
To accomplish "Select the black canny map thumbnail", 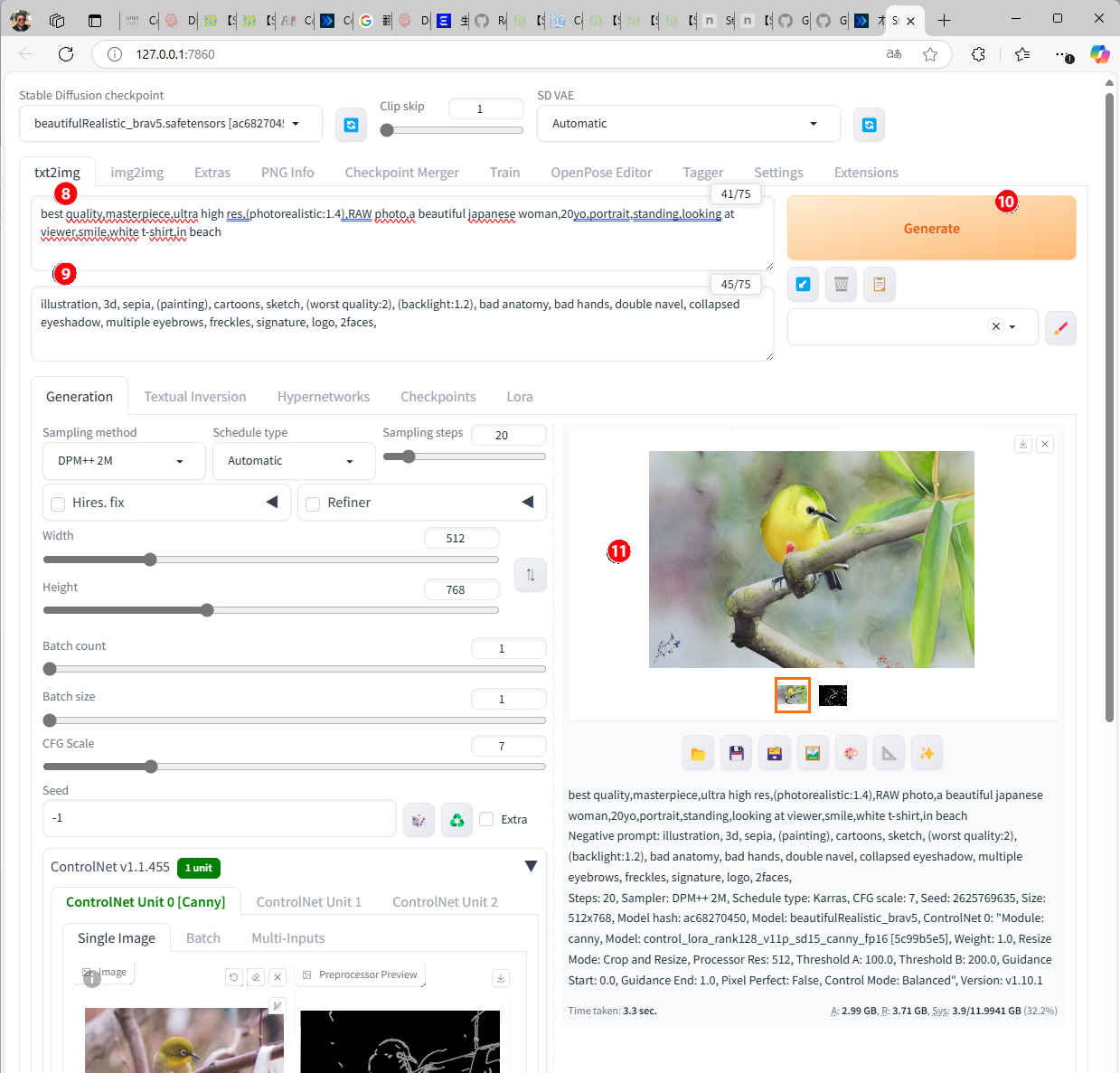I will coord(833,695).
